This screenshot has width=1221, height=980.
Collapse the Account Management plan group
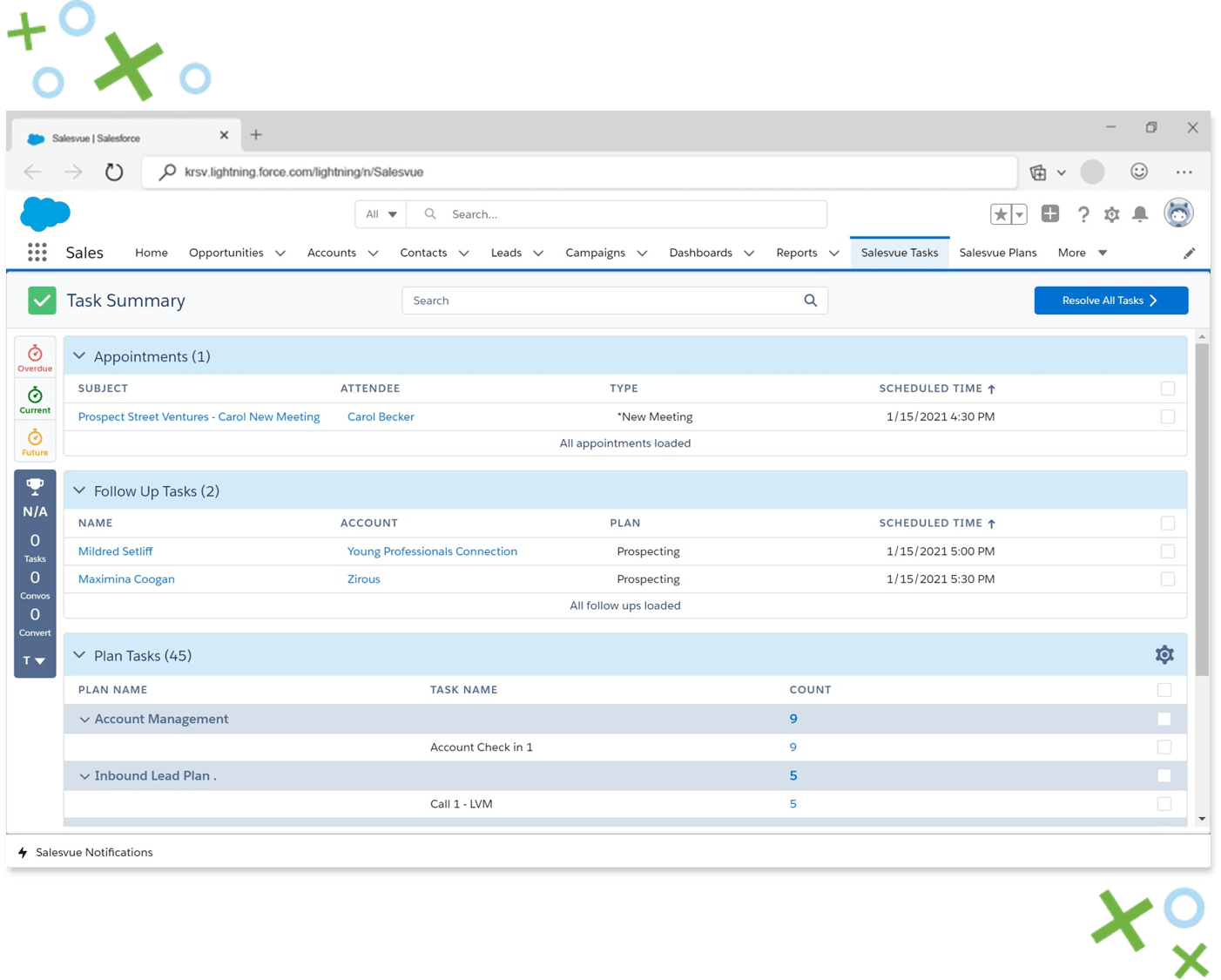click(x=84, y=720)
